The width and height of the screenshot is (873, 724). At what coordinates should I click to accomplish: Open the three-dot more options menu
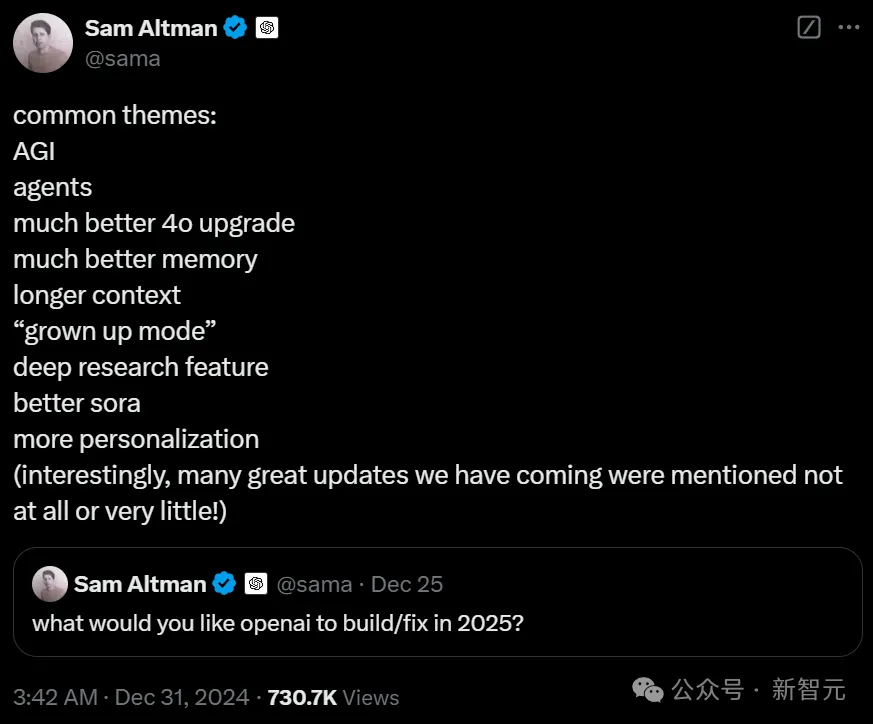coord(849,27)
